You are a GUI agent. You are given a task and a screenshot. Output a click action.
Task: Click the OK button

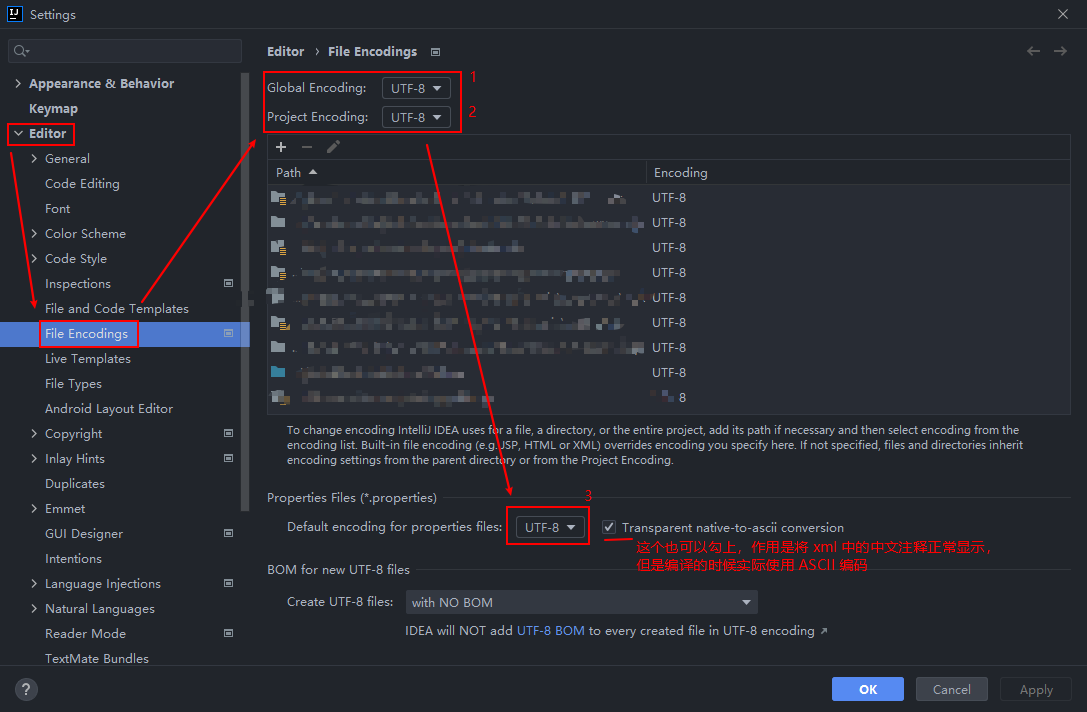(868, 689)
